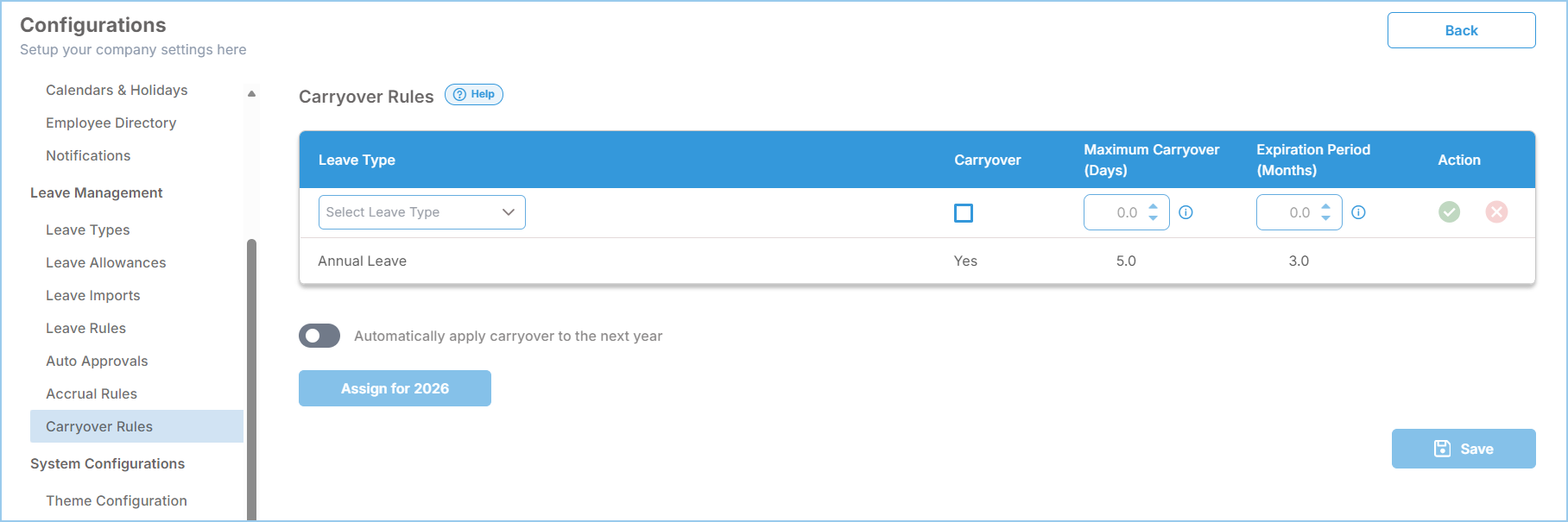Click the Maximum Carryover days input field
The height and width of the screenshot is (522, 1568).
1114,212
